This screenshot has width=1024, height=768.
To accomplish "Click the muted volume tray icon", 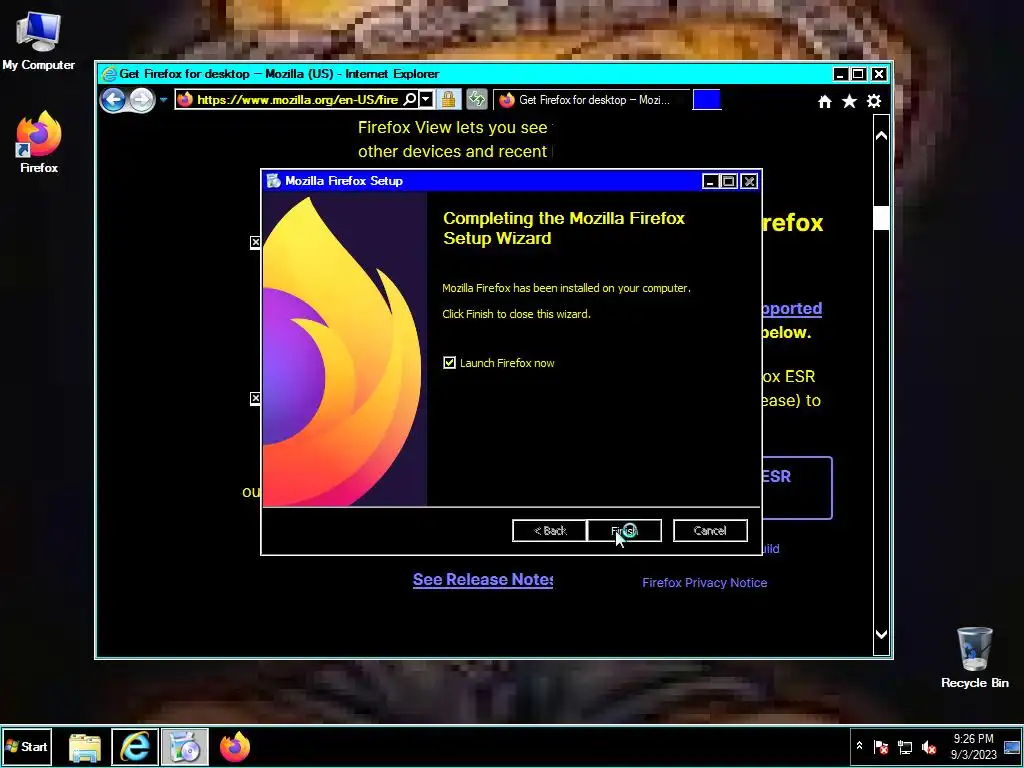I will click(x=929, y=747).
